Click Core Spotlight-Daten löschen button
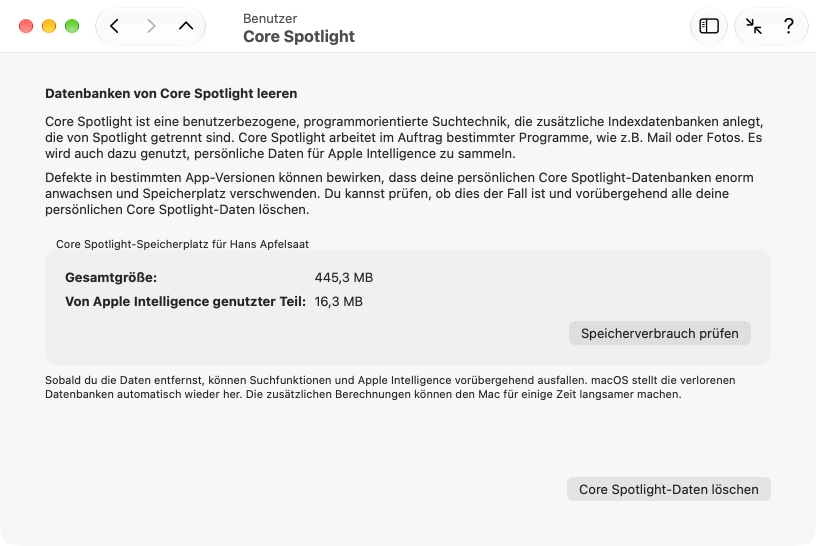 click(669, 489)
